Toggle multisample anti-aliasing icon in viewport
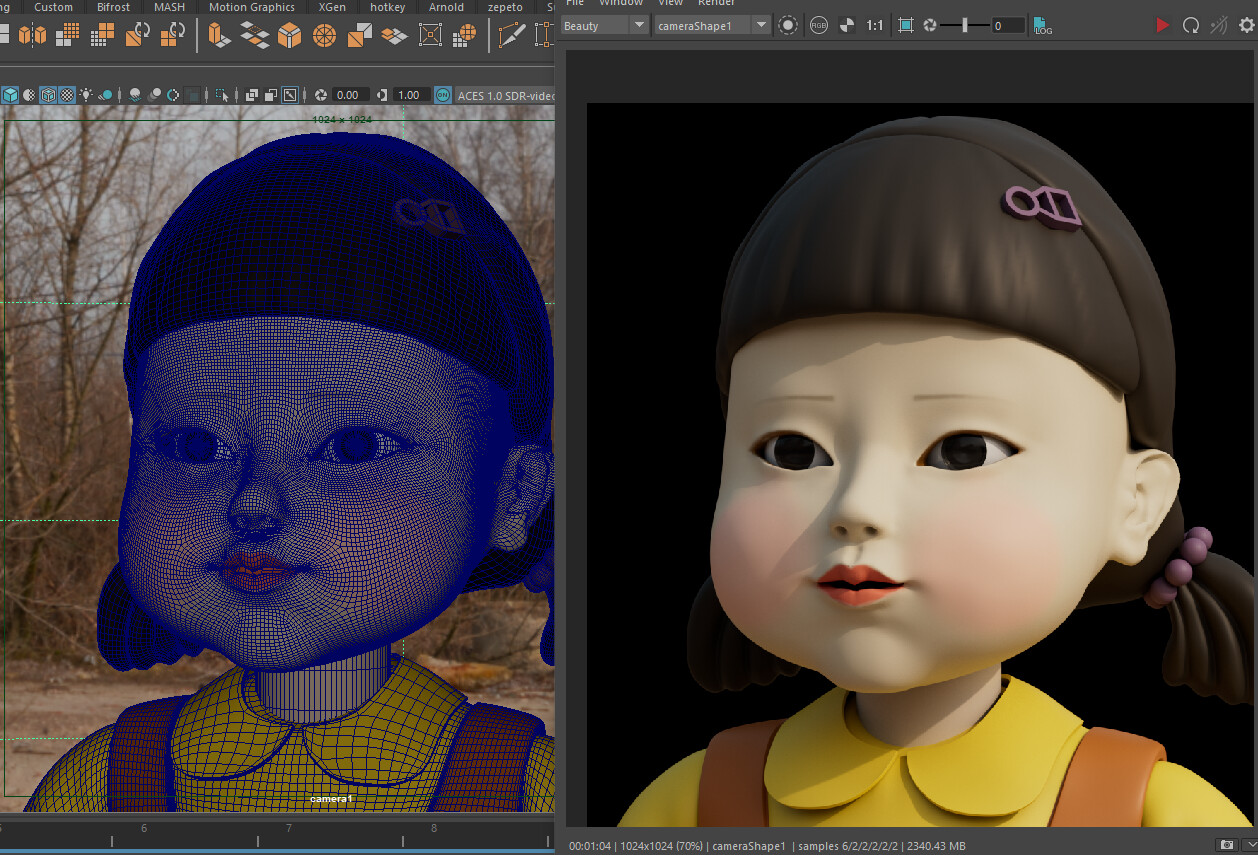The image size is (1258, 855). (174, 95)
